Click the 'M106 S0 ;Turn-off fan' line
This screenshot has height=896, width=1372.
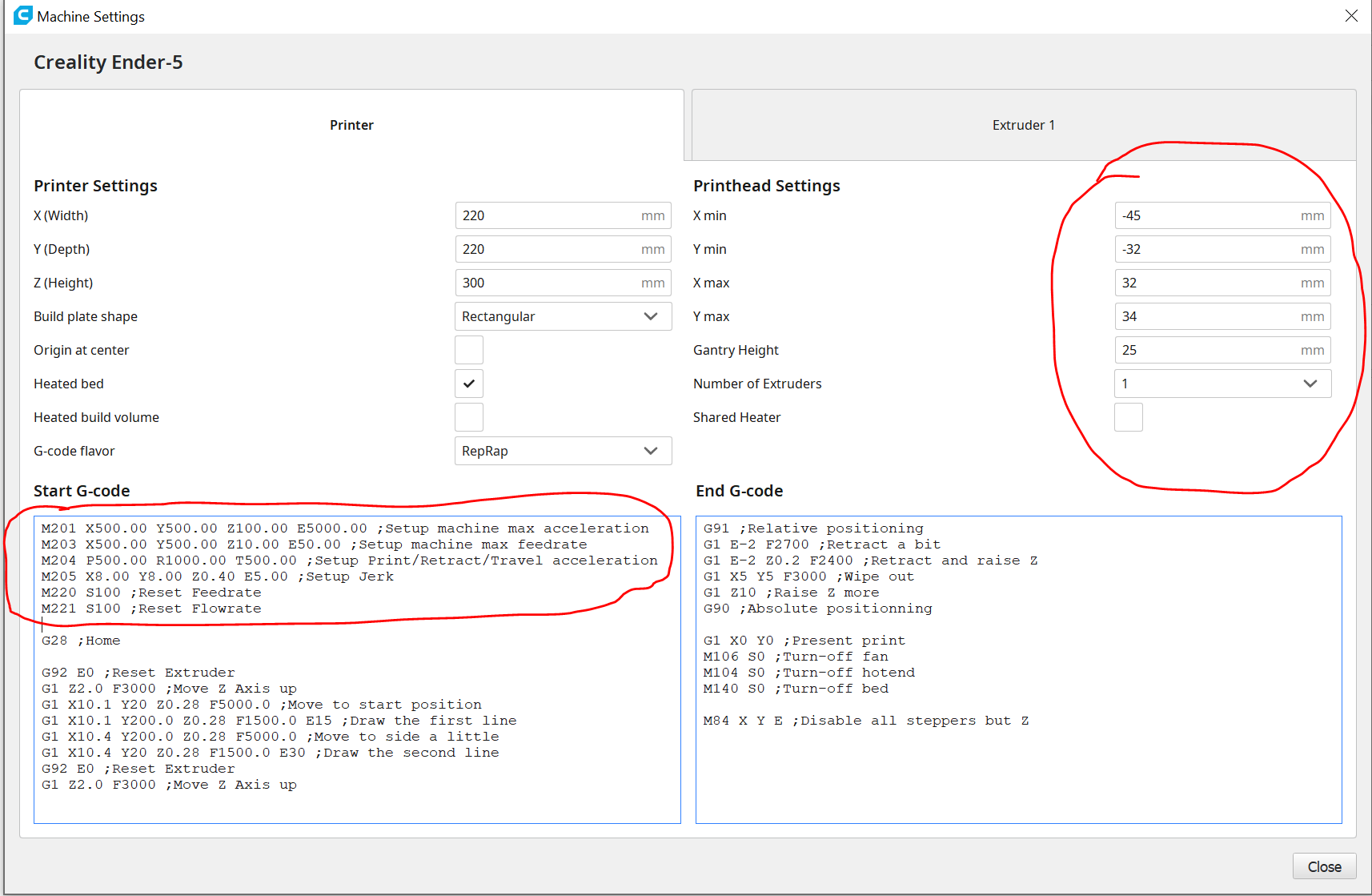pyautogui.click(x=796, y=657)
